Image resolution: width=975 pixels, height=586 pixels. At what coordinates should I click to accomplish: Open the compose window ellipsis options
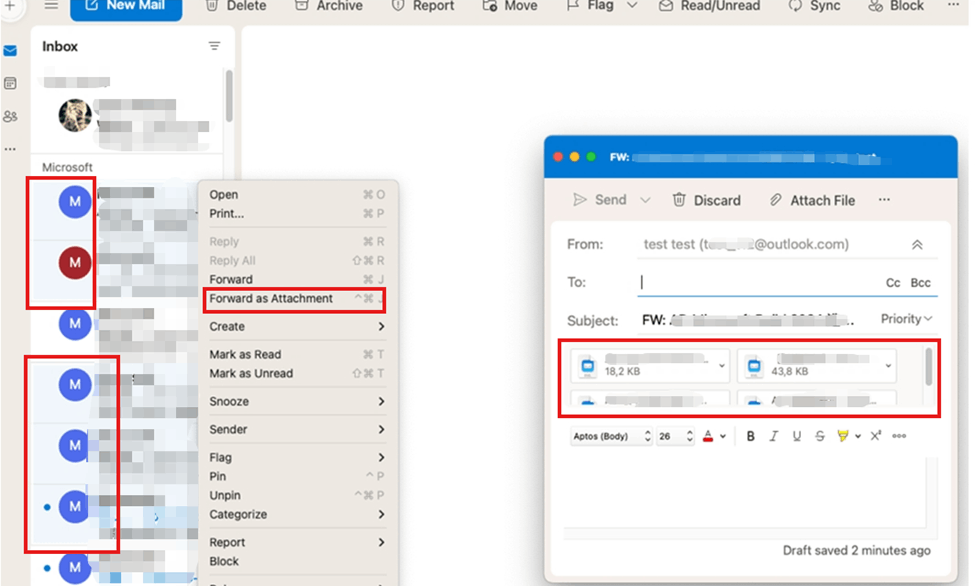tap(884, 200)
